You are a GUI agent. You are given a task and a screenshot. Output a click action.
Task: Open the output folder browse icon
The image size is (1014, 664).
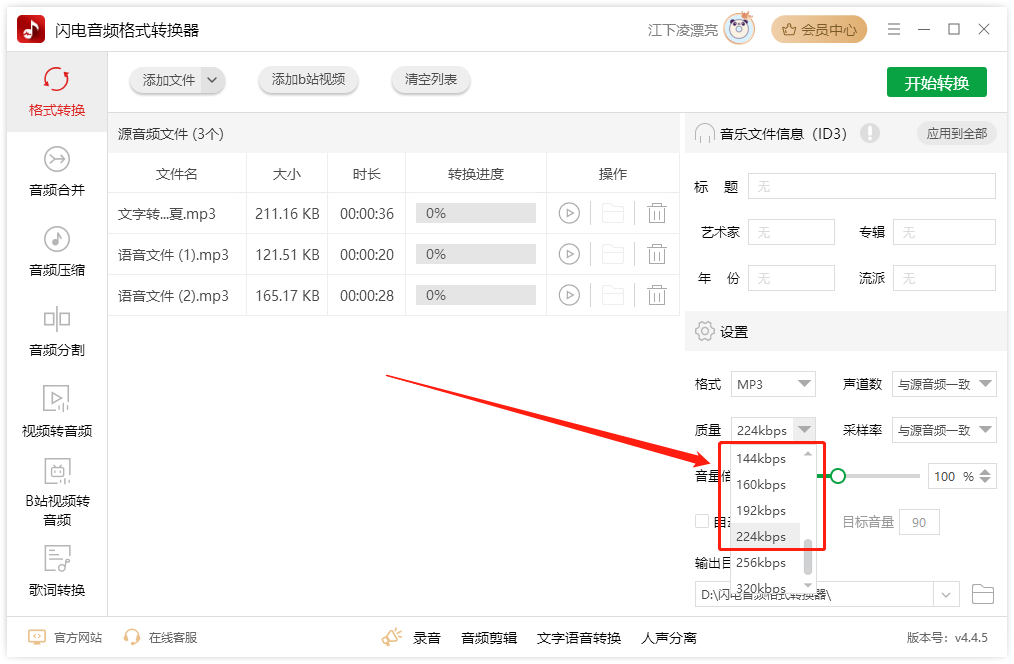click(983, 594)
